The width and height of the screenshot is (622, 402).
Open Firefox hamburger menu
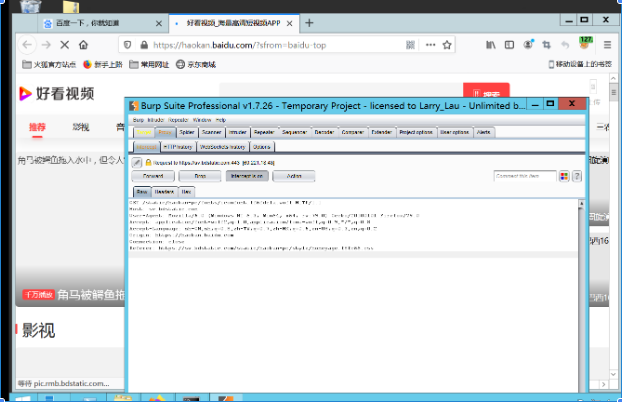pyautogui.click(x=607, y=45)
